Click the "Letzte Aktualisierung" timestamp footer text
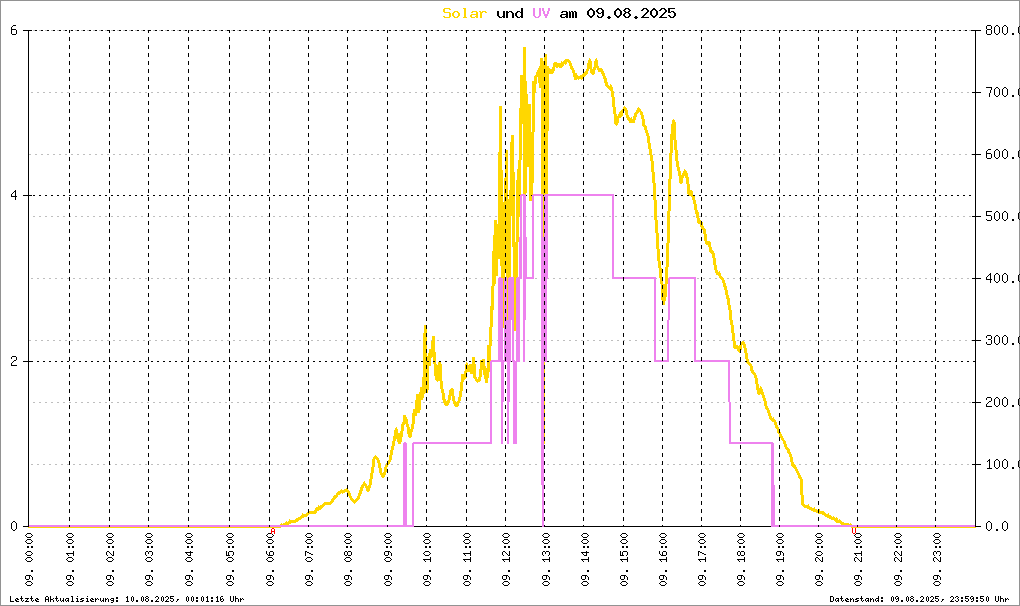Screen dimensions: 1020x606 (x=127, y=599)
